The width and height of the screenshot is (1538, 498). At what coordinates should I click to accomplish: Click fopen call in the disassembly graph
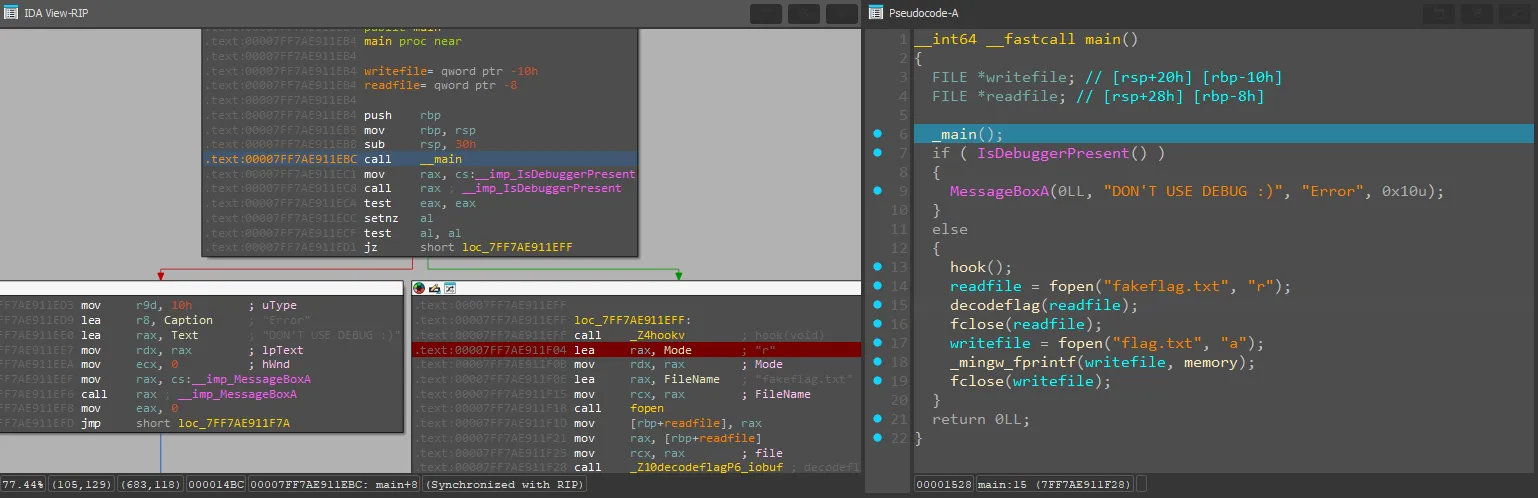647,408
